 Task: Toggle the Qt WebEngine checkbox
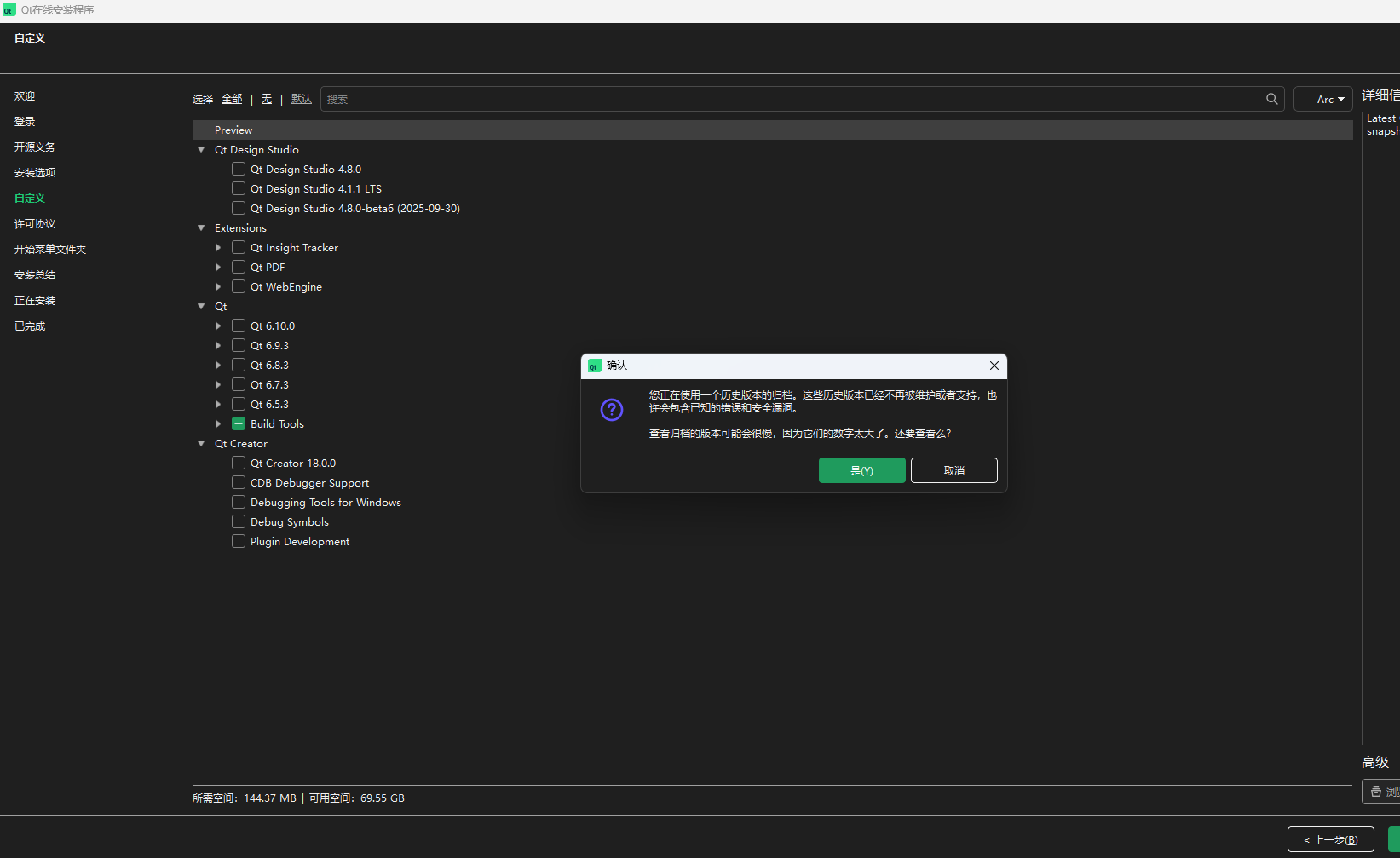pyautogui.click(x=239, y=286)
